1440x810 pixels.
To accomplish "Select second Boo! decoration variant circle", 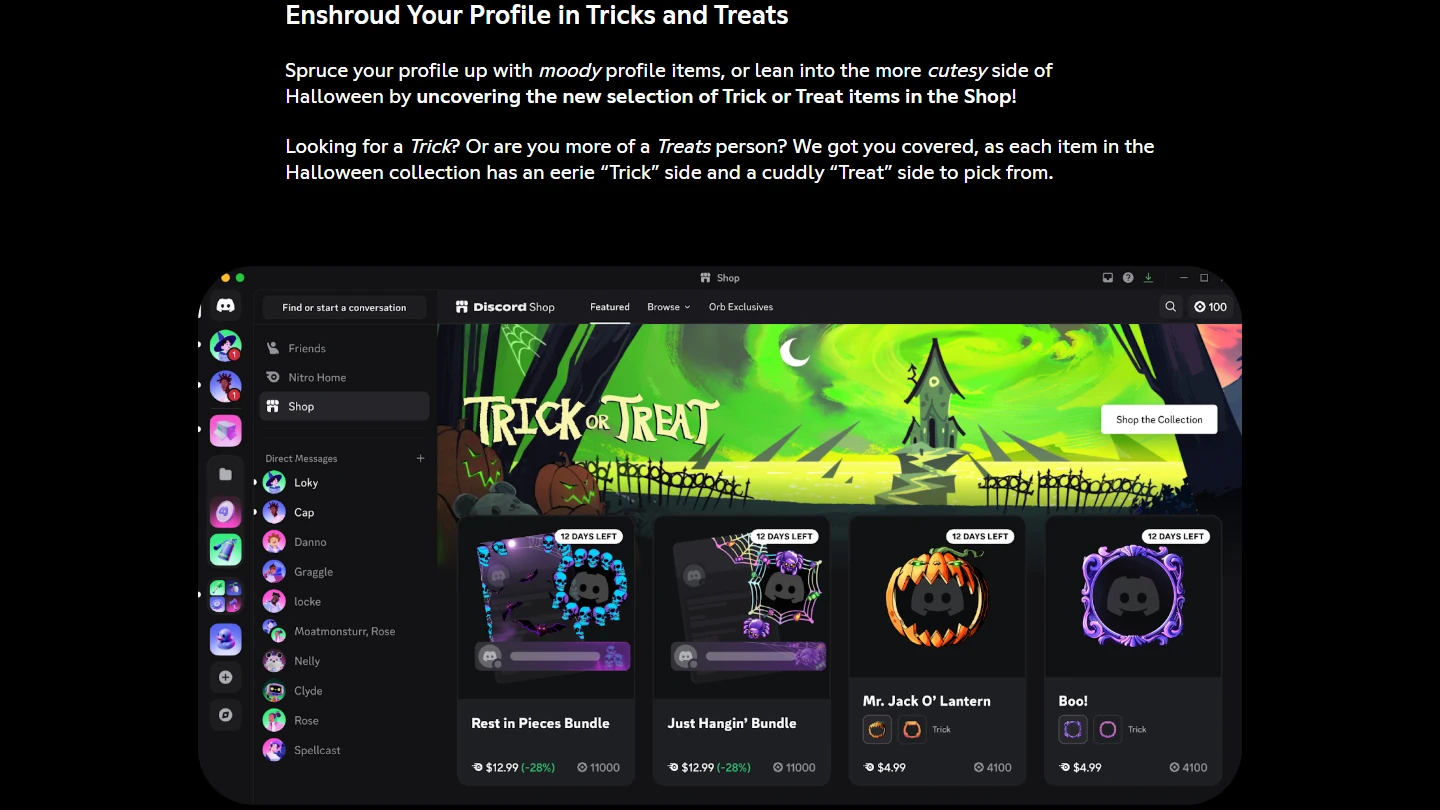I will [1107, 729].
